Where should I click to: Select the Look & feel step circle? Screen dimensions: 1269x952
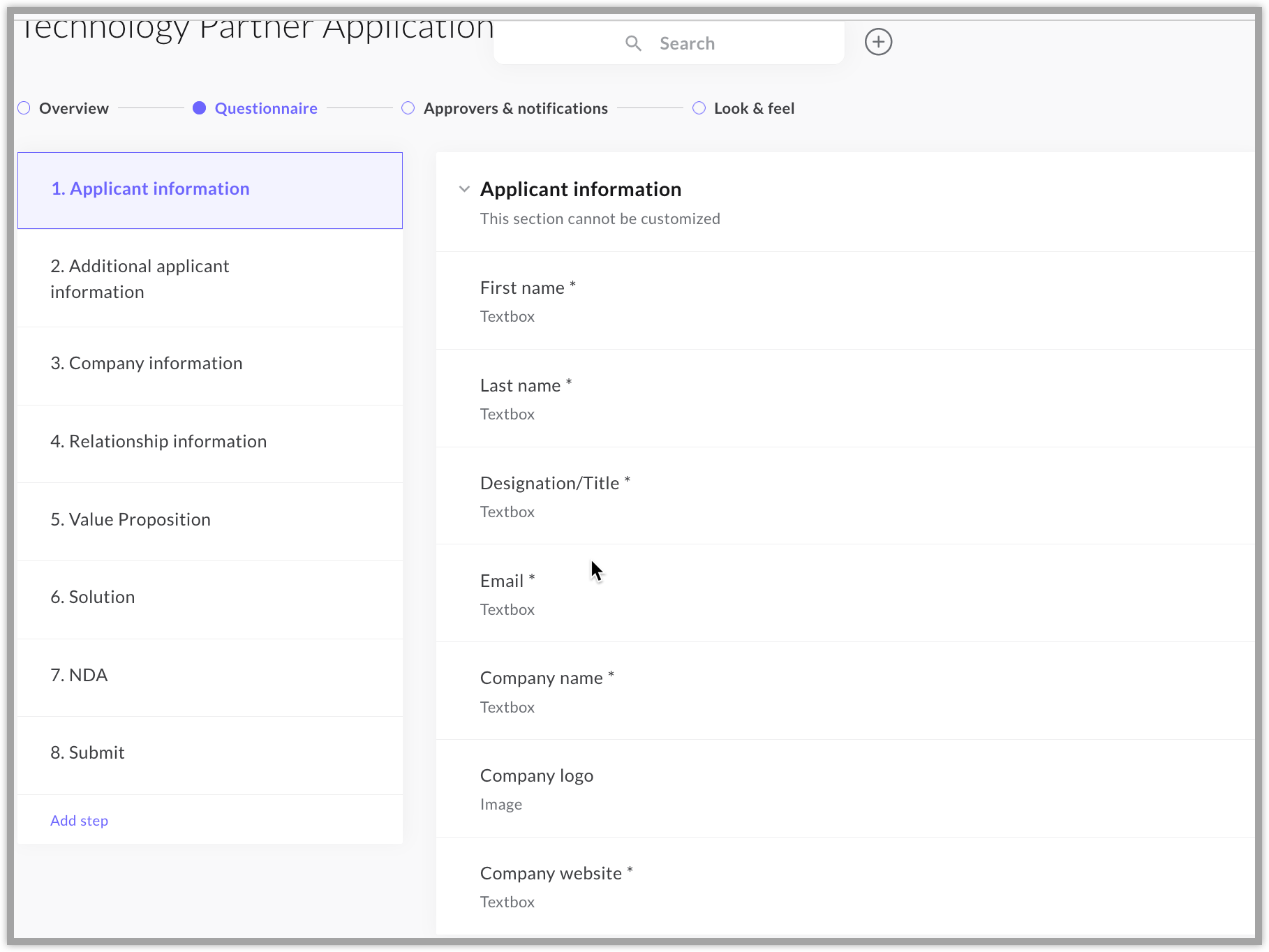click(x=699, y=108)
